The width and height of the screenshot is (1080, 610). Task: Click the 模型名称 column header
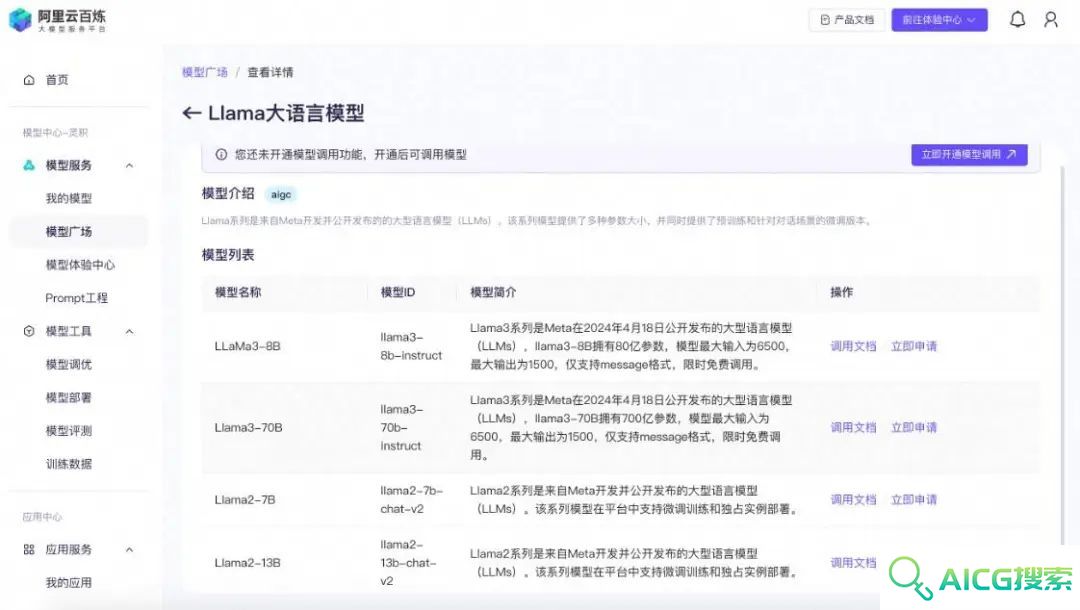(238, 293)
